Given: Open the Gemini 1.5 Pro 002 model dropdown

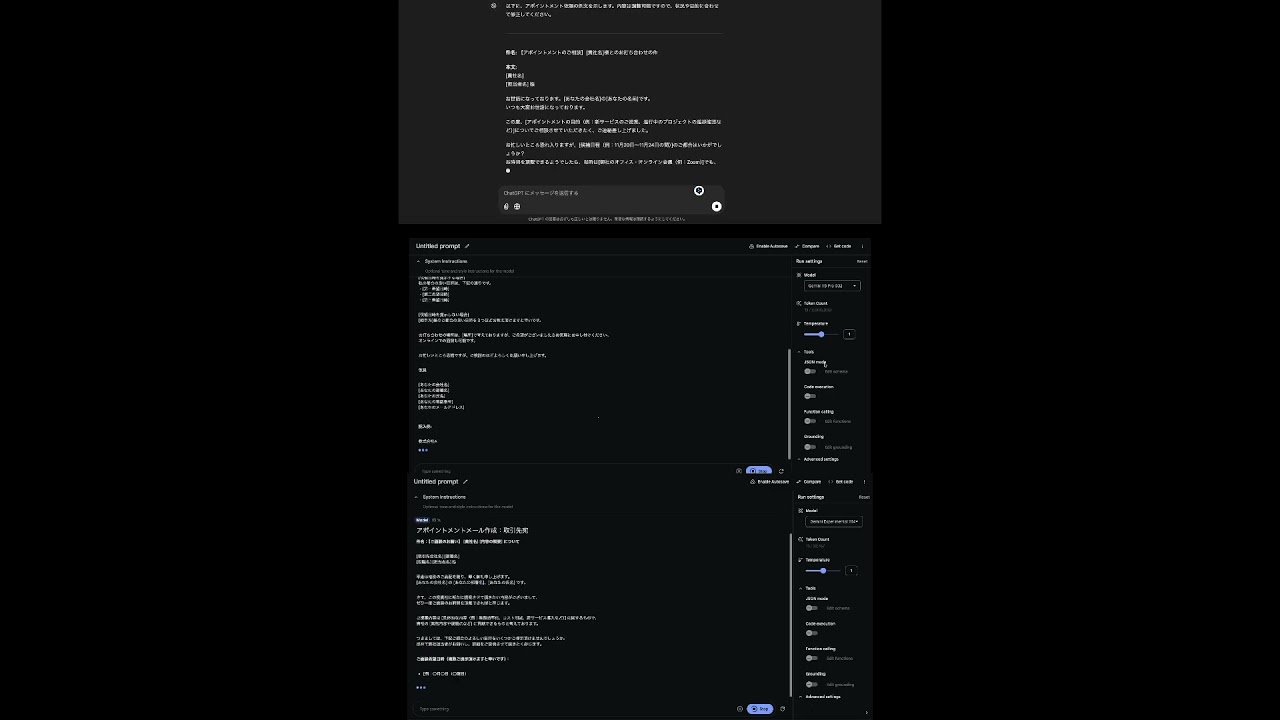Looking at the screenshot, I should [832, 286].
